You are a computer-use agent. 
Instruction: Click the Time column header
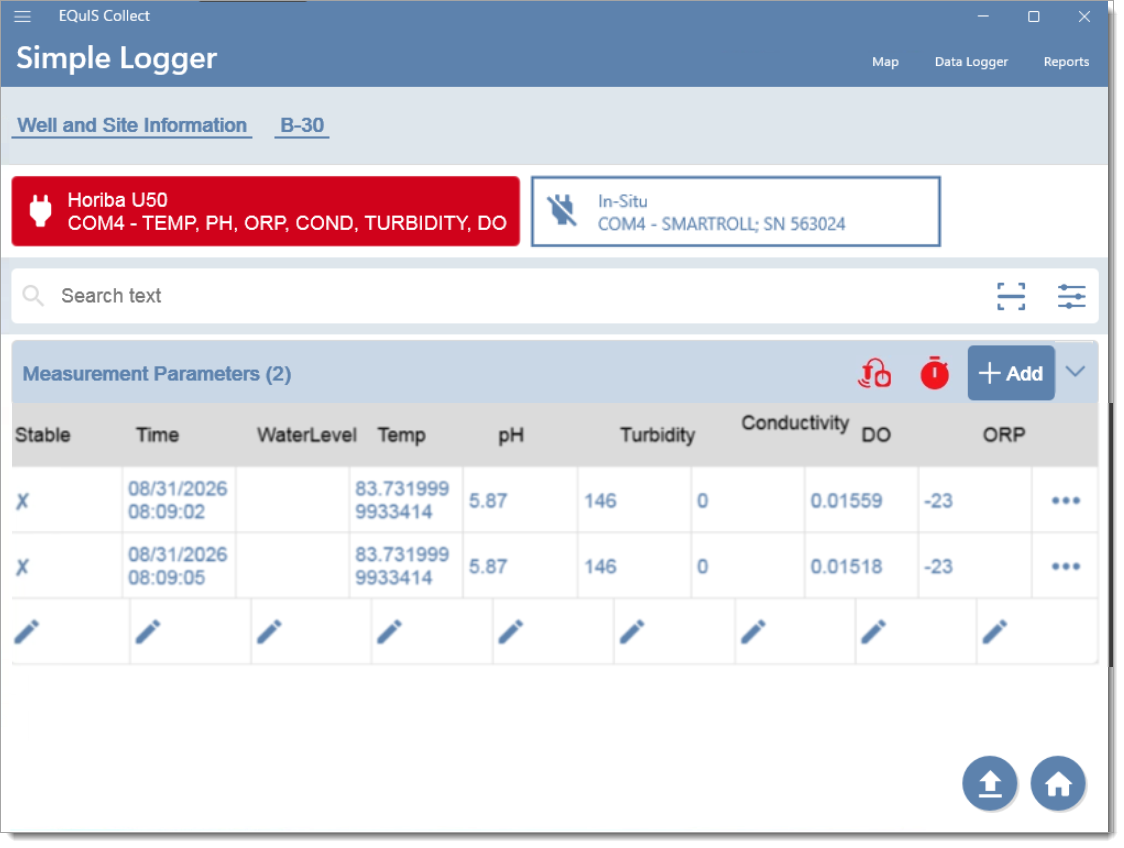click(x=157, y=435)
